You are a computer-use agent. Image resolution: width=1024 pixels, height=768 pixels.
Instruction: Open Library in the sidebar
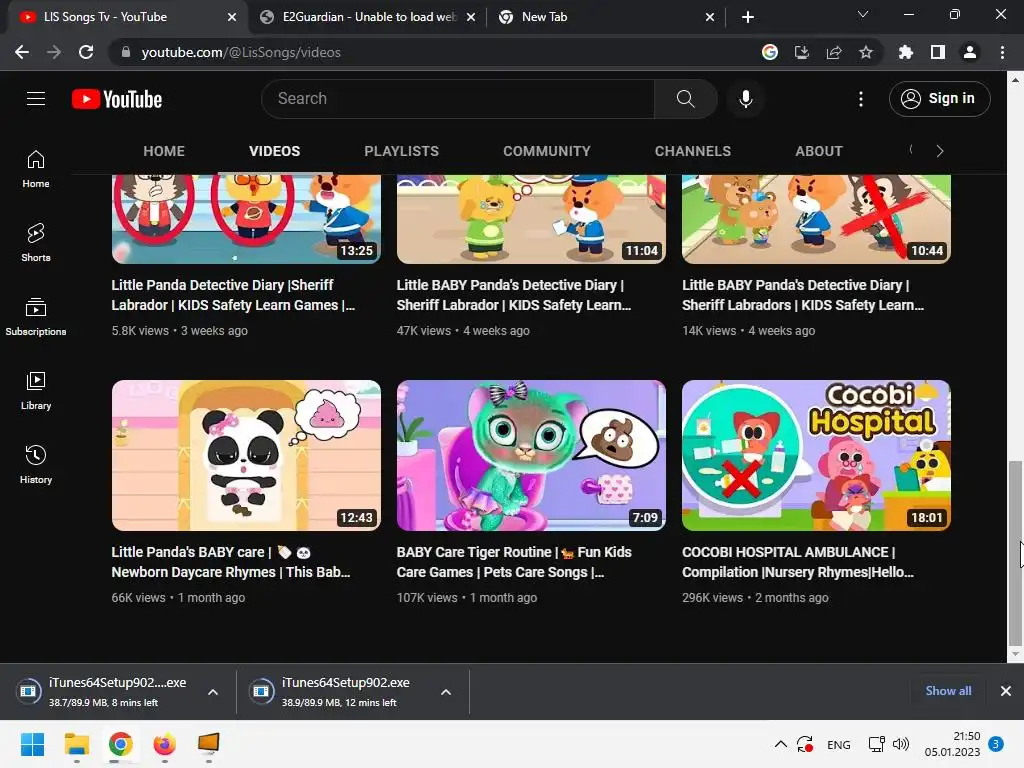click(x=36, y=391)
